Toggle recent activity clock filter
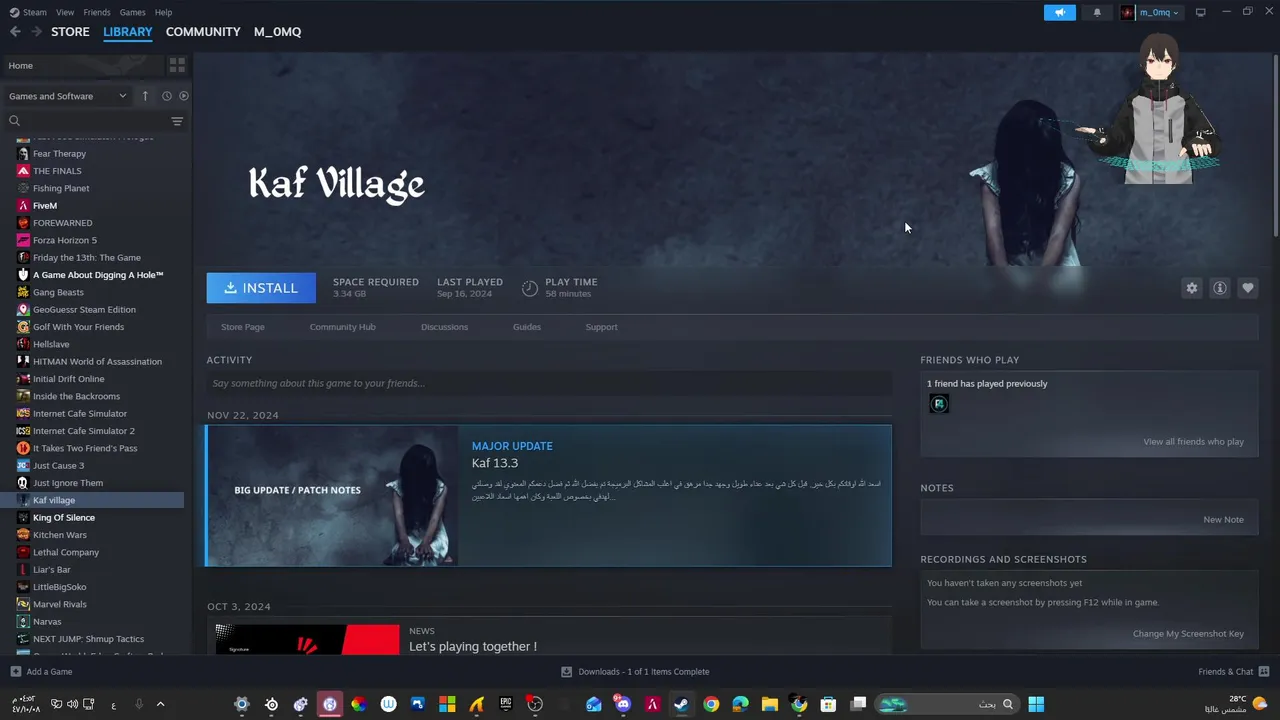Screen dimensions: 1280x720 coord(167,96)
